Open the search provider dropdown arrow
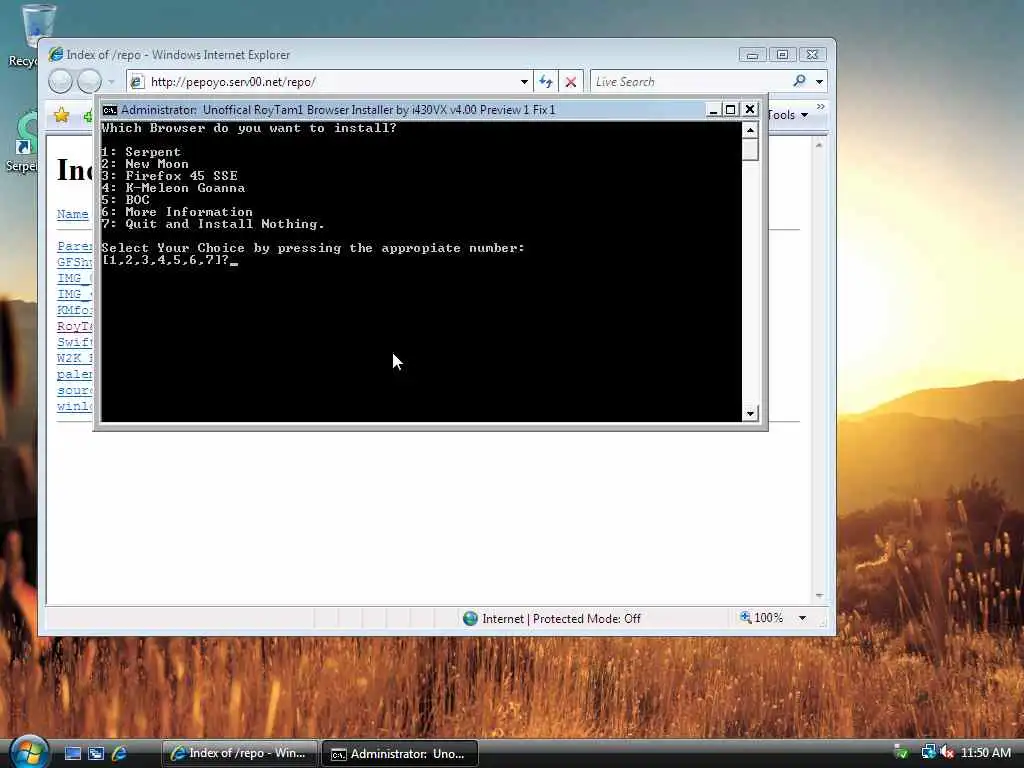Image resolution: width=1024 pixels, height=768 pixels. click(x=819, y=82)
